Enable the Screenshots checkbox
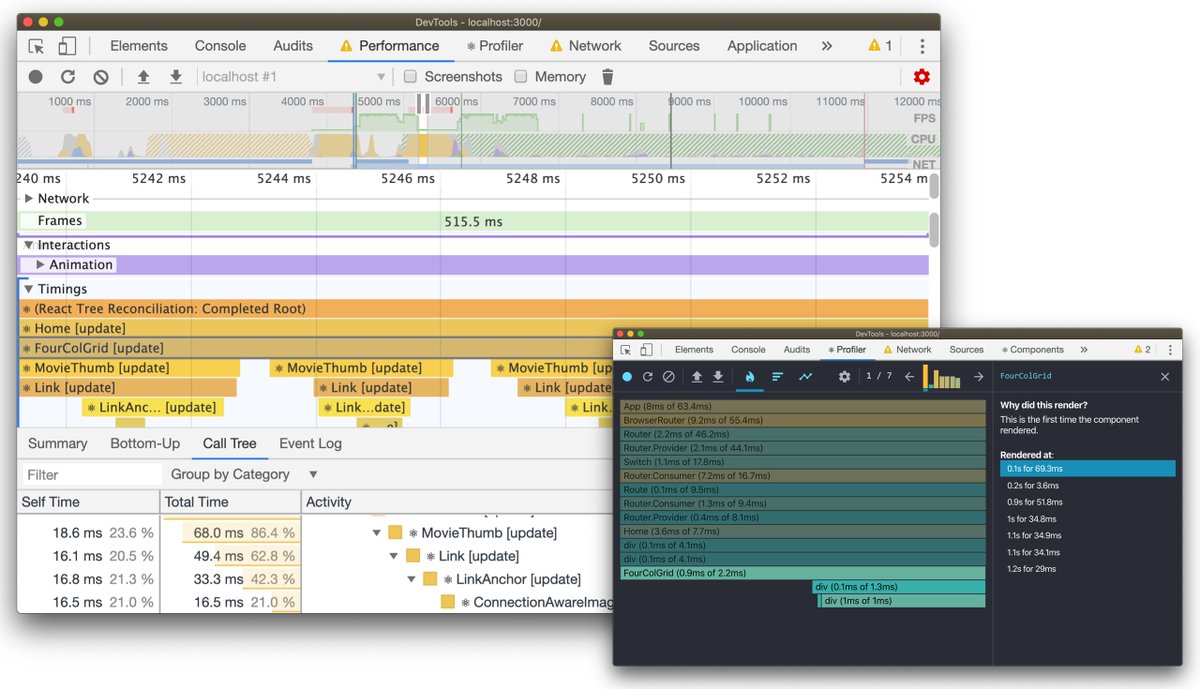This screenshot has height=689, width=1200. pos(410,77)
